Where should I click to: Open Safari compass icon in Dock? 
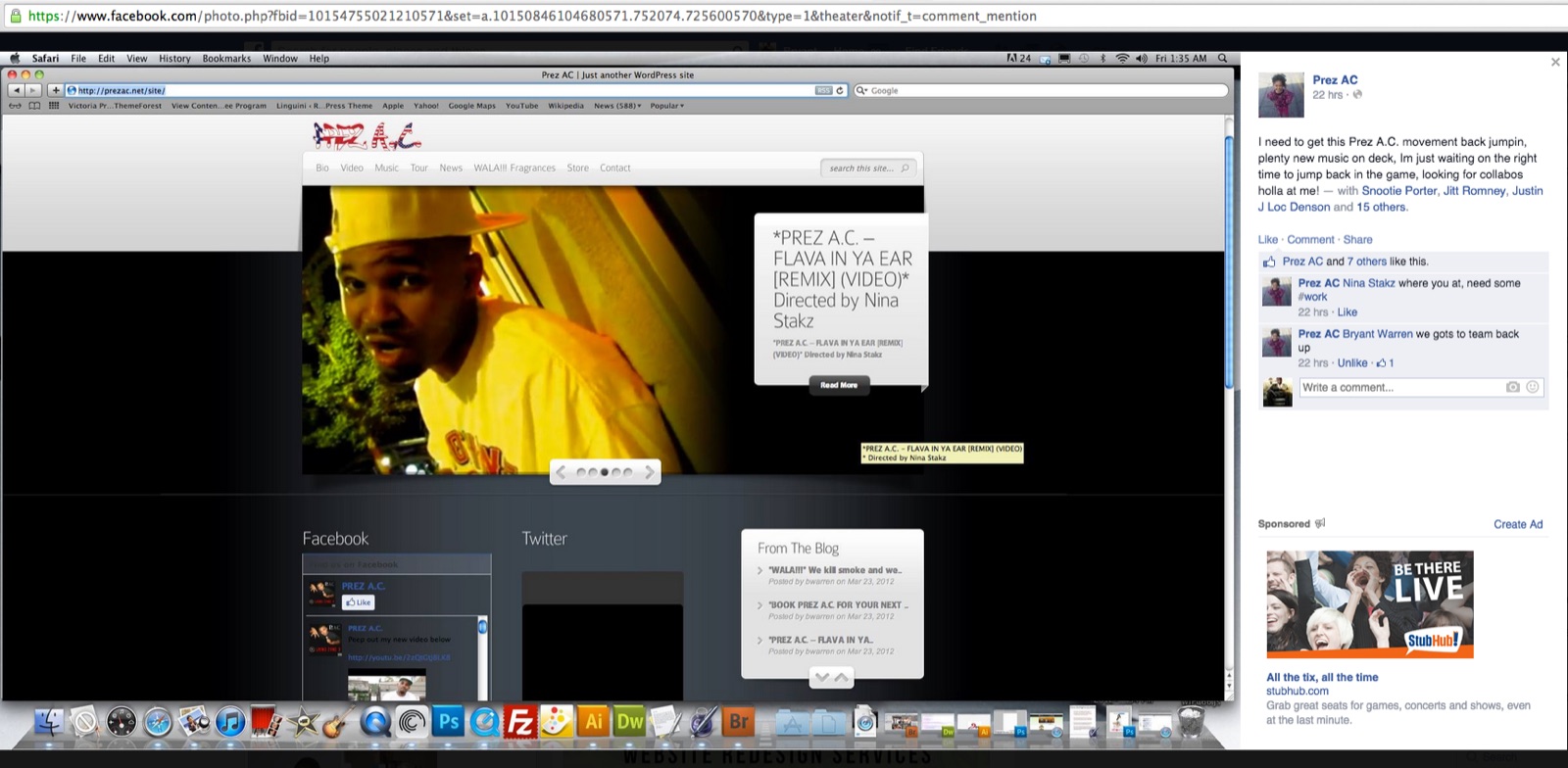click(x=158, y=723)
